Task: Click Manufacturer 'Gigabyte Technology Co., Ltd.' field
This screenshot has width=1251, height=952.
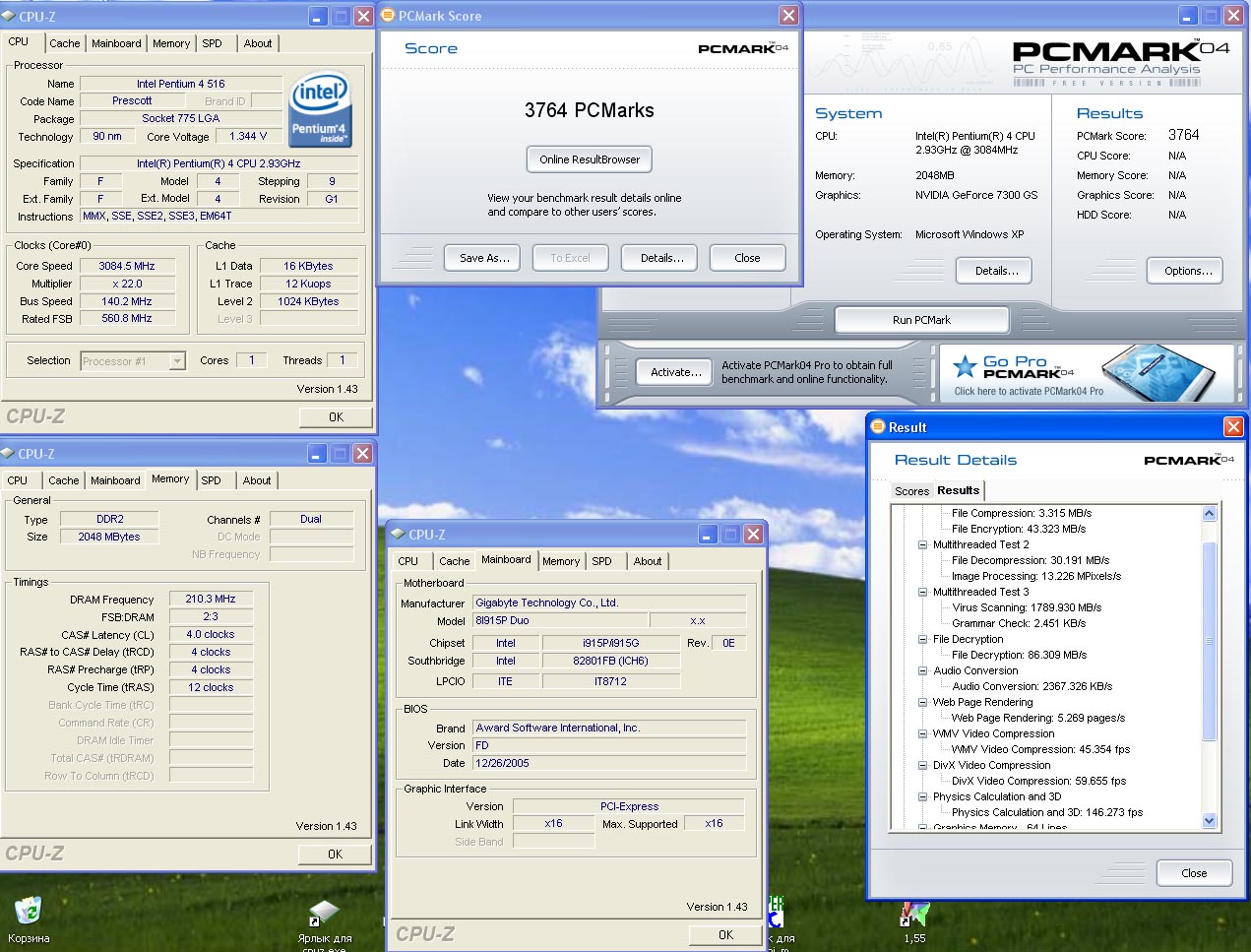Action: [x=609, y=603]
